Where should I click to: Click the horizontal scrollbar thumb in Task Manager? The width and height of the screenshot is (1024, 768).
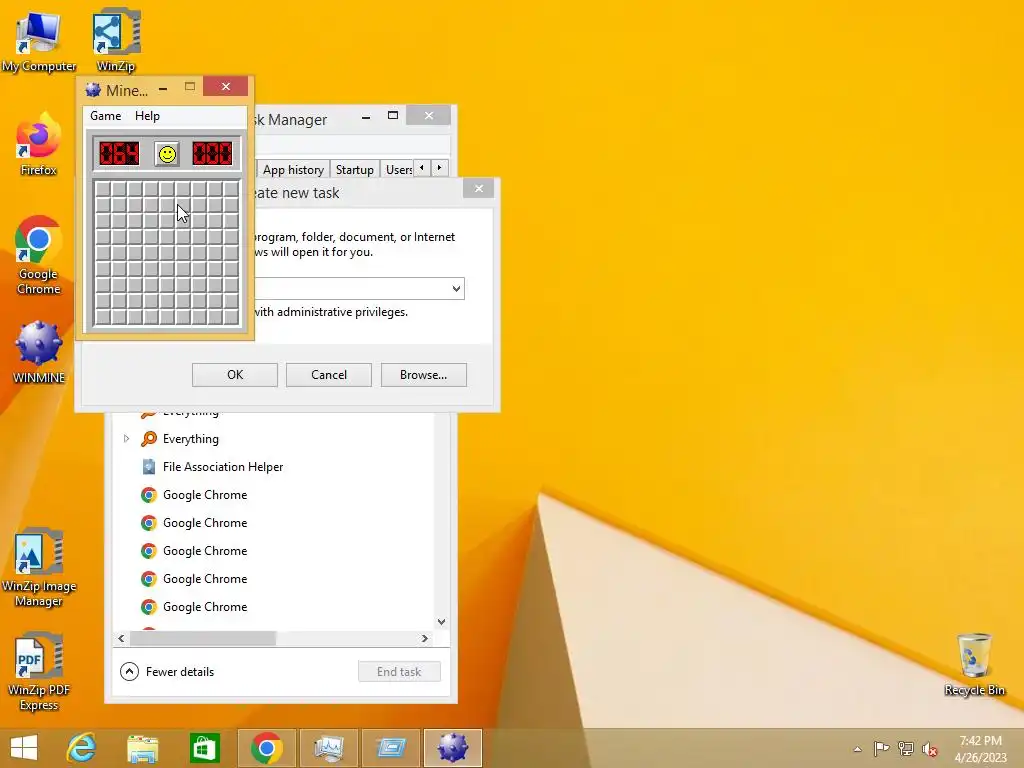coord(203,639)
